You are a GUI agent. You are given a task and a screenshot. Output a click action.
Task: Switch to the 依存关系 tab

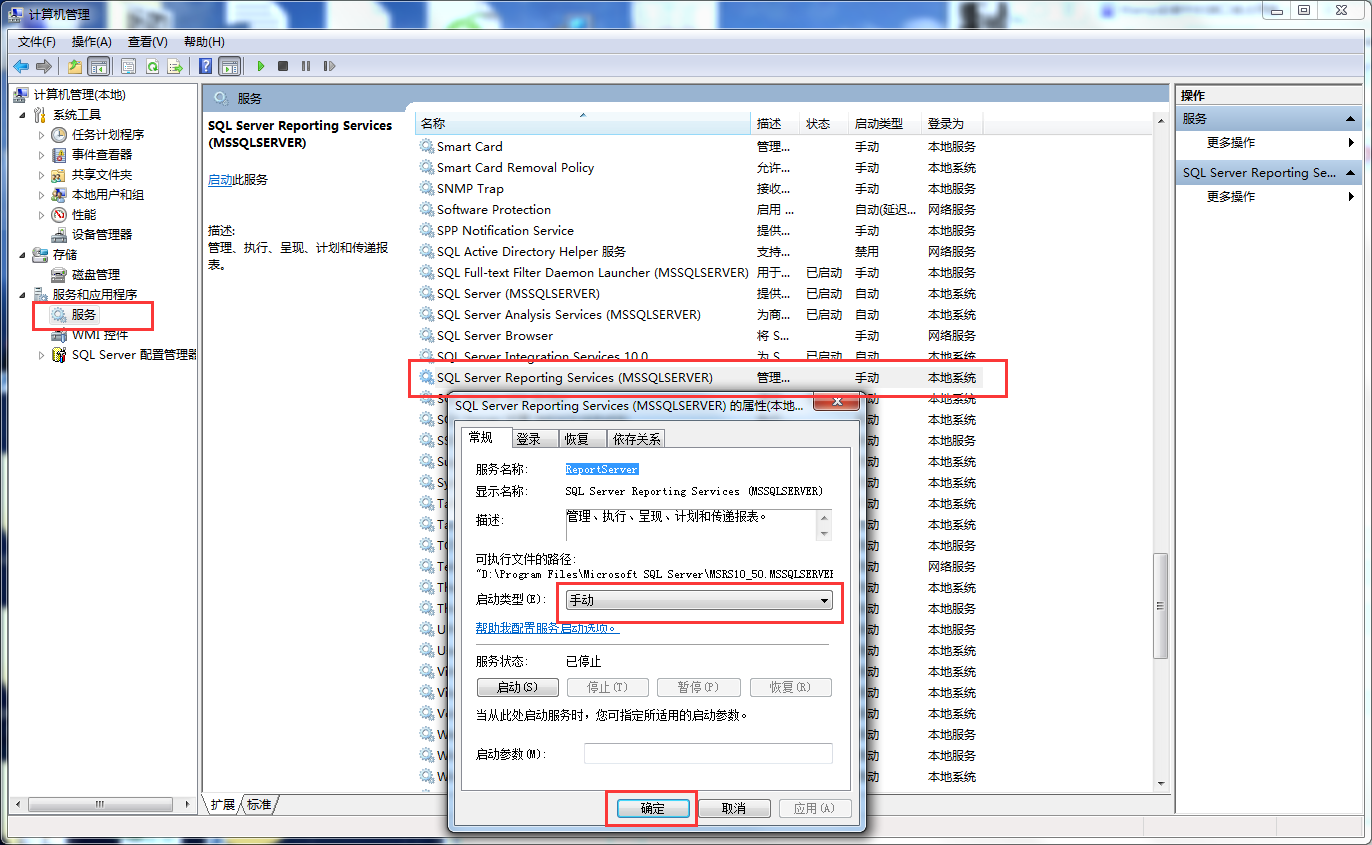[637, 439]
